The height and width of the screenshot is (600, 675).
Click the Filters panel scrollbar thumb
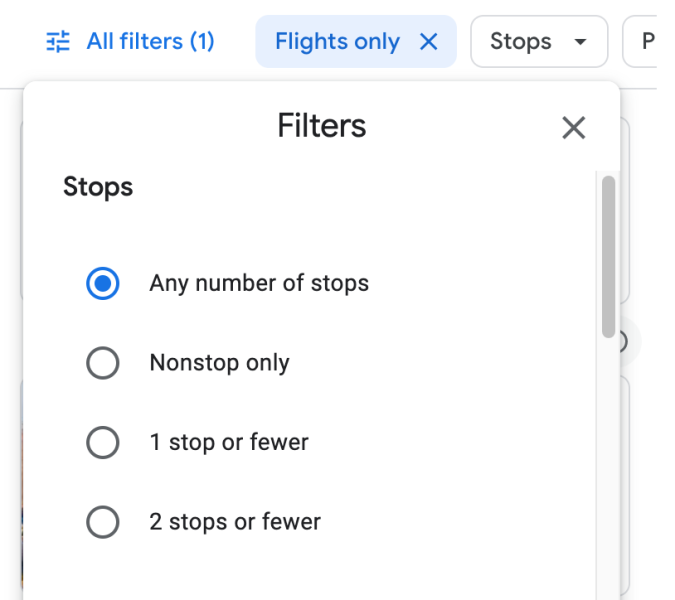coord(608,255)
